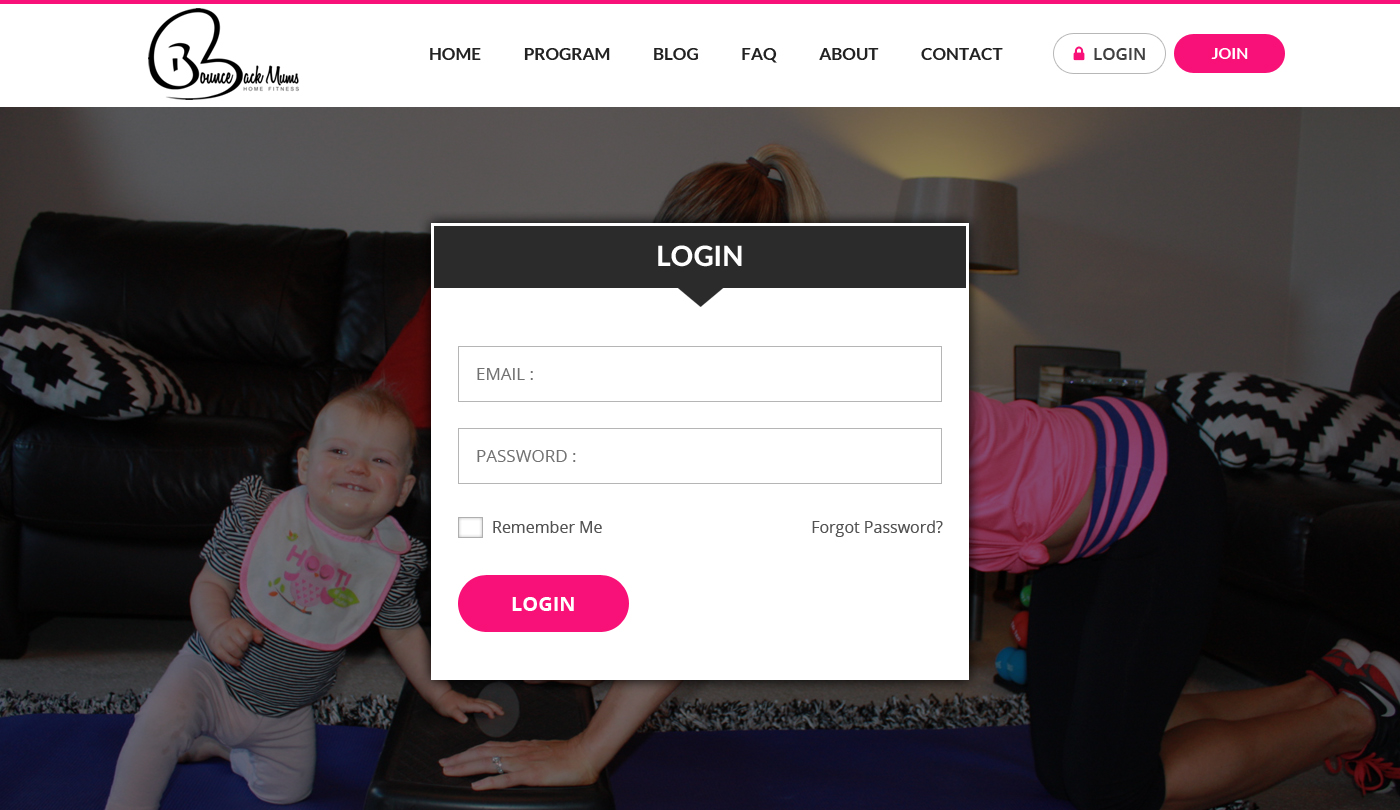The image size is (1400, 810).
Task: Open the Contact page
Action: (x=962, y=54)
